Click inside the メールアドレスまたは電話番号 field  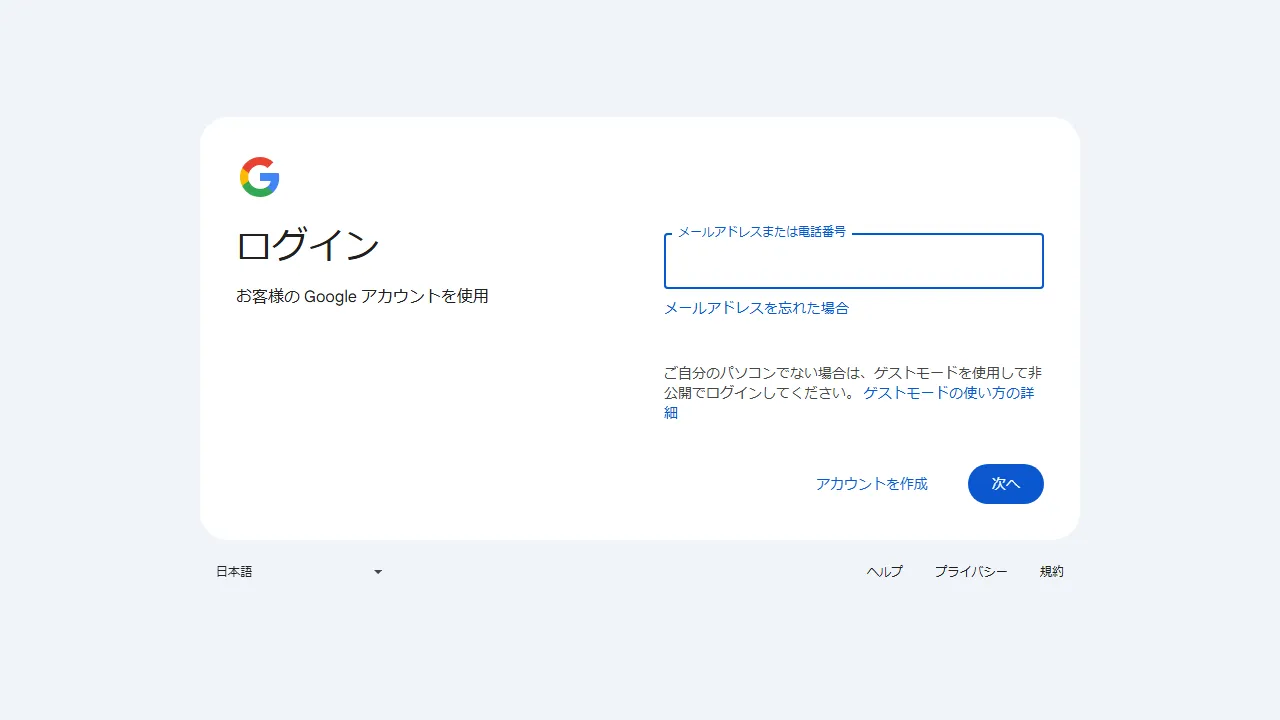853,262
